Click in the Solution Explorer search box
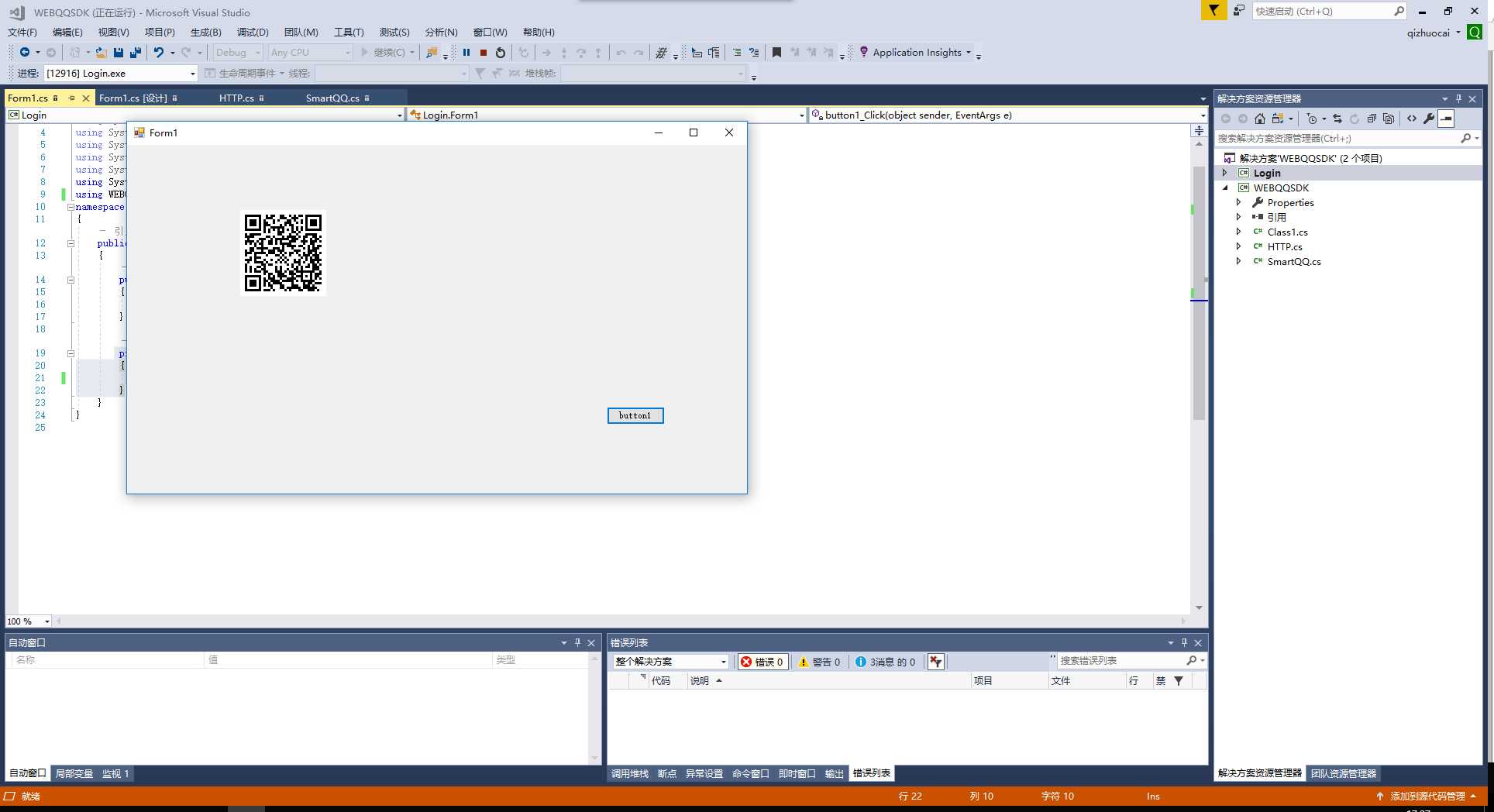Viewport: 1494px width, 812px height. point(1337,139)
